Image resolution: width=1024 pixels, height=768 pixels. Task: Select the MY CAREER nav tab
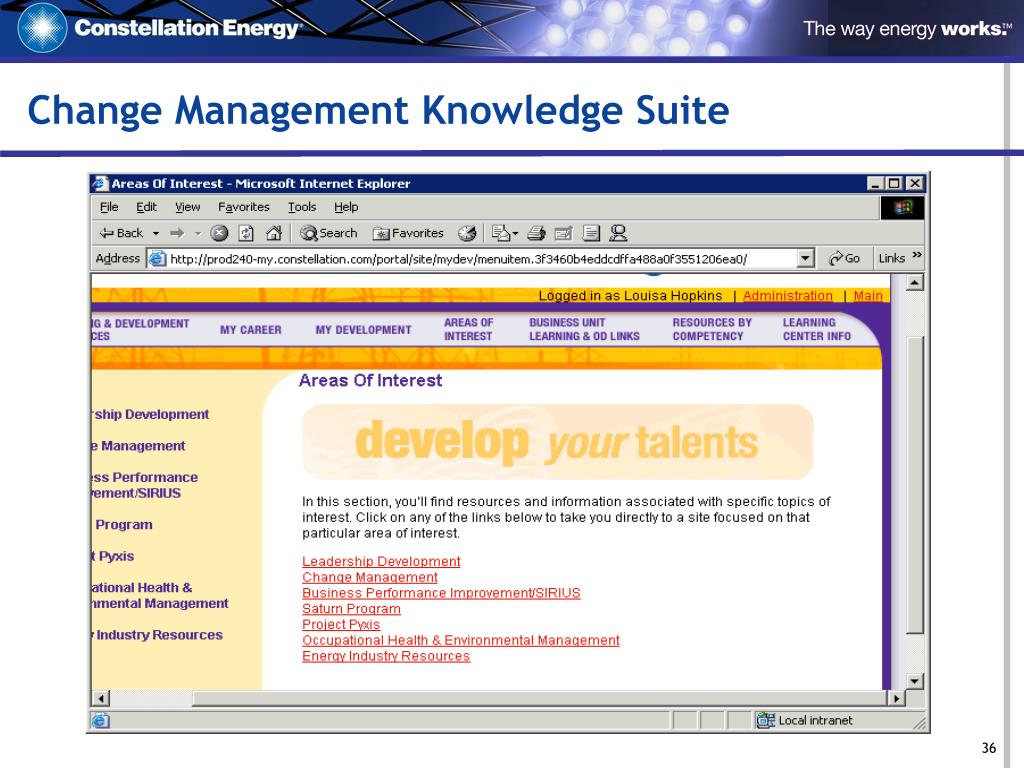click(251, 330)
